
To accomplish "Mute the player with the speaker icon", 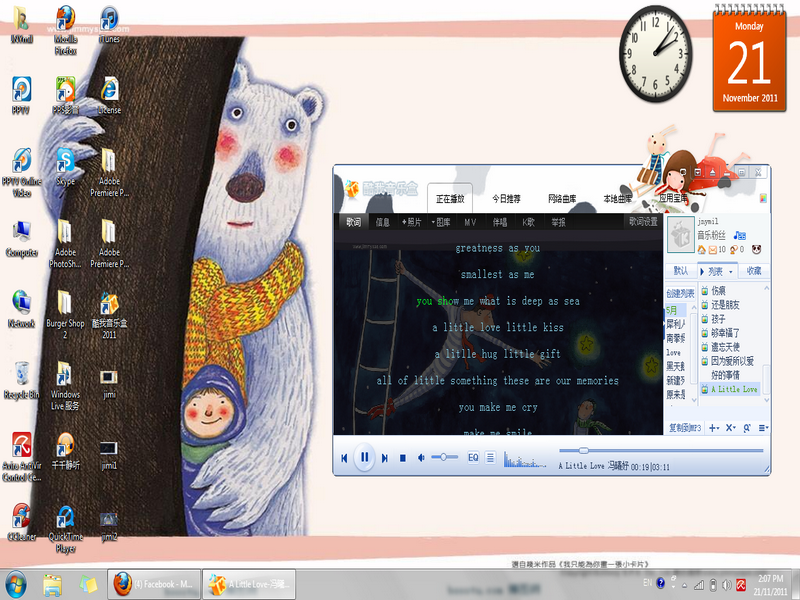I will coord(421,458).
